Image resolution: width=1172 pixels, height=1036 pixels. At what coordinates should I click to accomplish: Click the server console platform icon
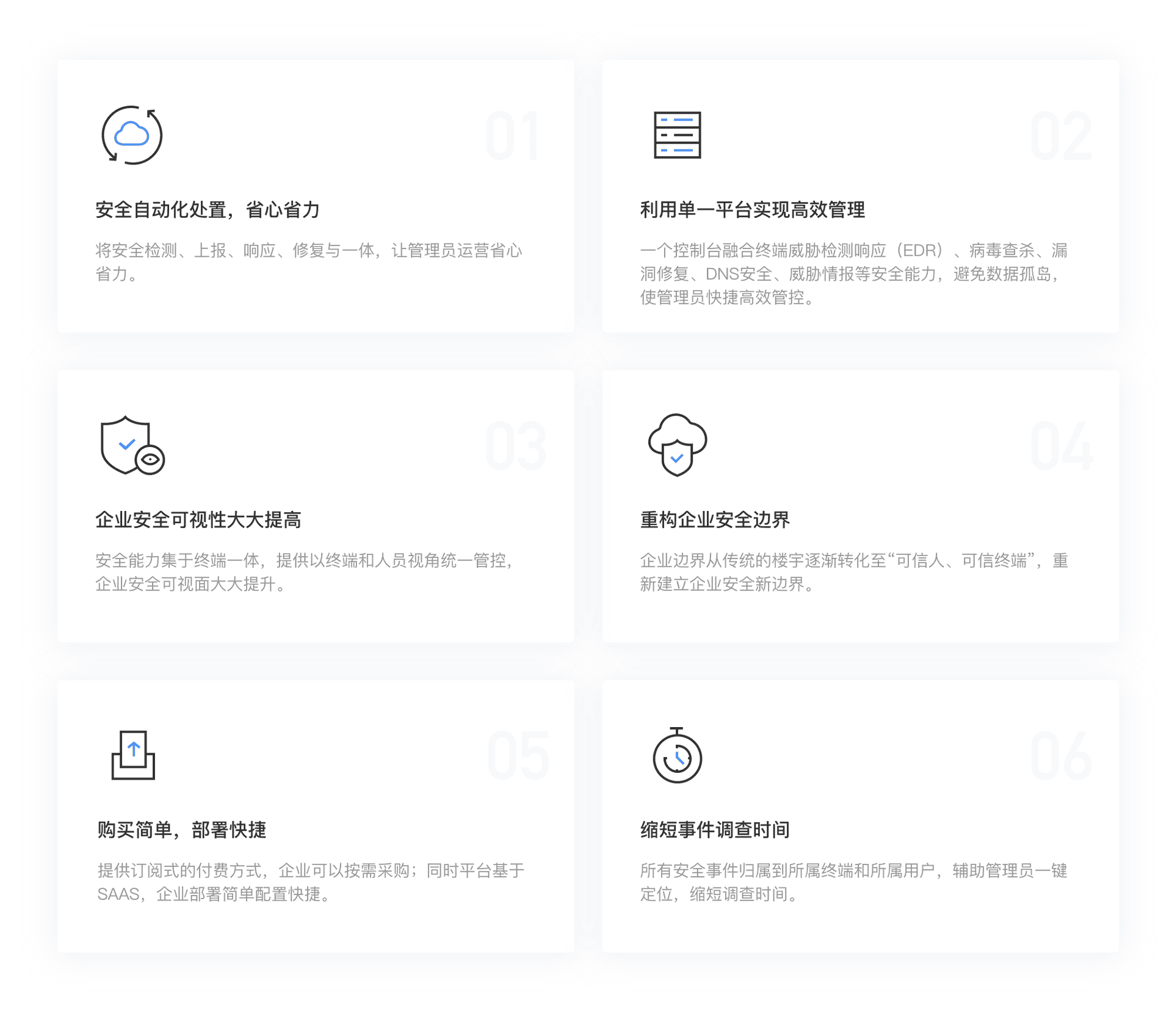point(677,135)
